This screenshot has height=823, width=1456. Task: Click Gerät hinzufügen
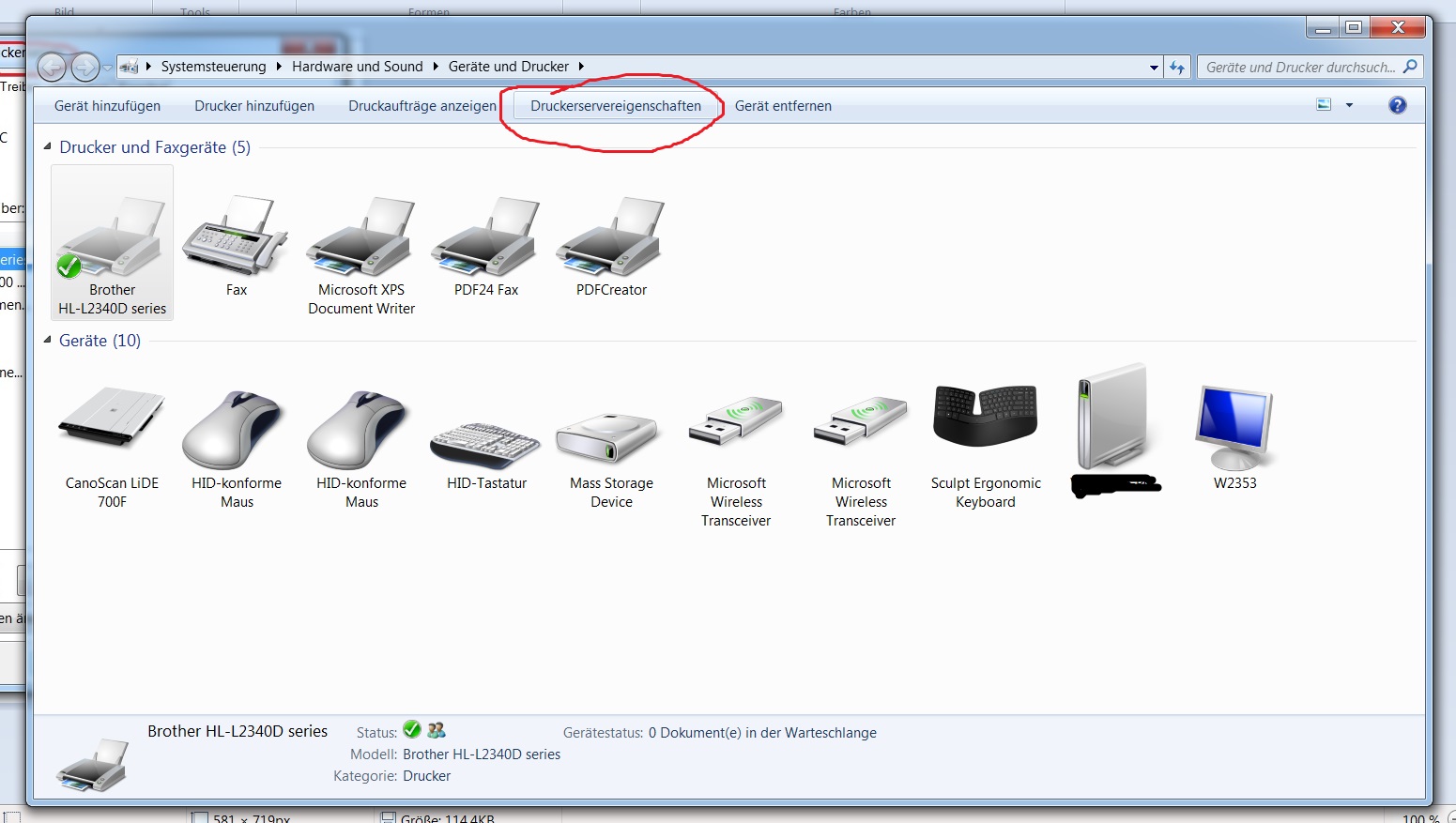(107, 106)
